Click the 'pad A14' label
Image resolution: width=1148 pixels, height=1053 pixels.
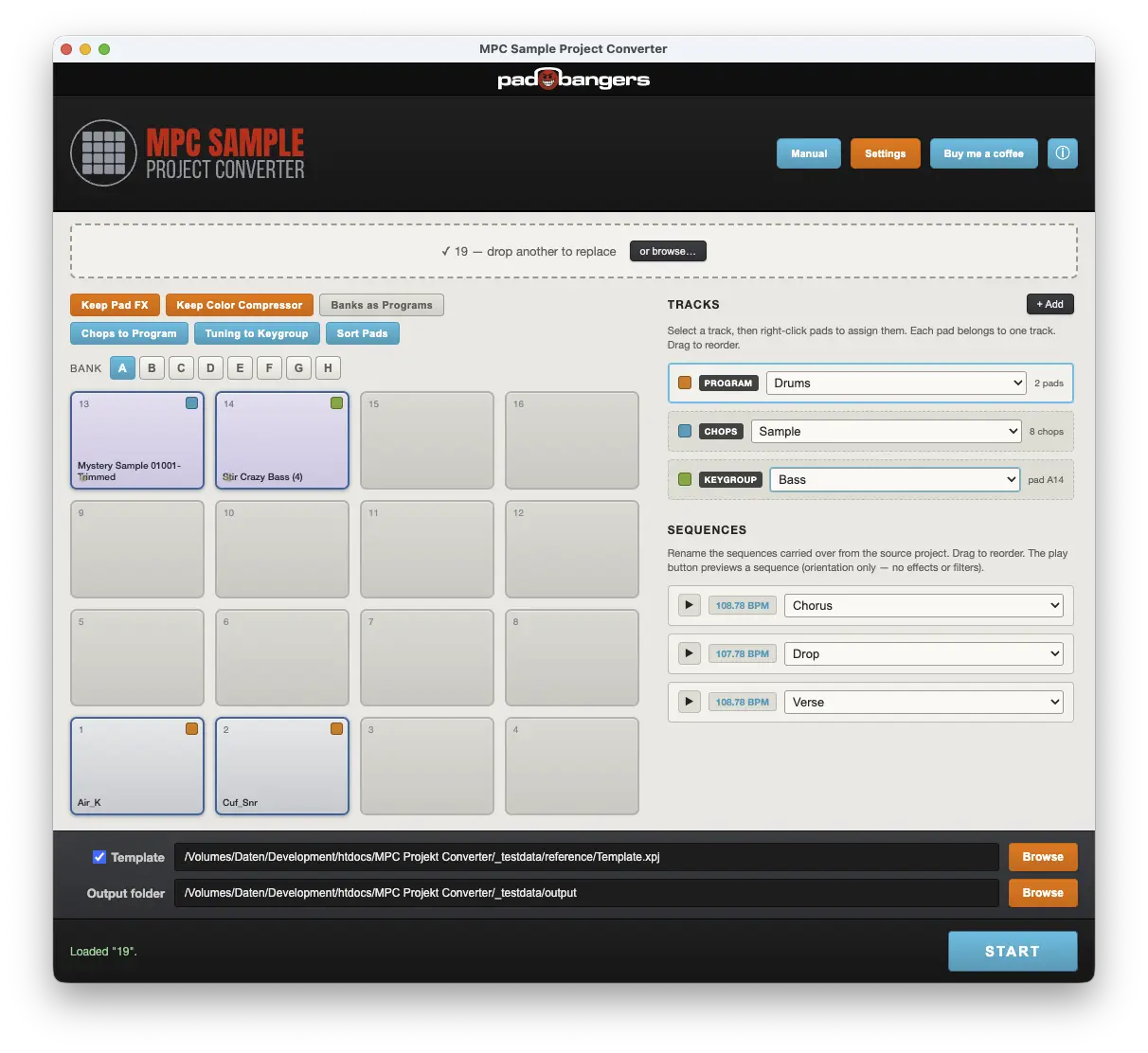point(1046,480)
